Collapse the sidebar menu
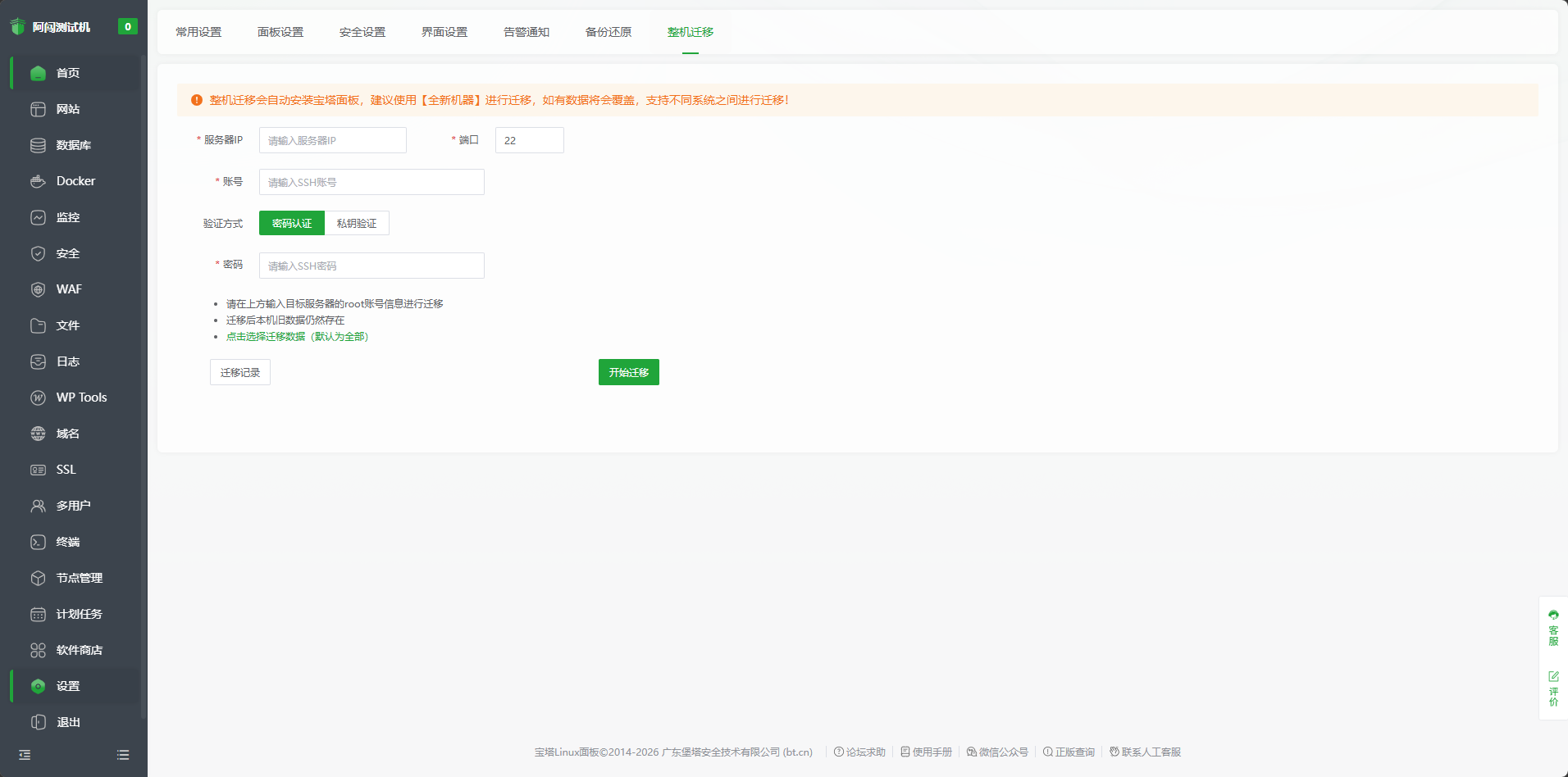This screenshot has width=1568, height=777. [x=24, y=754]
